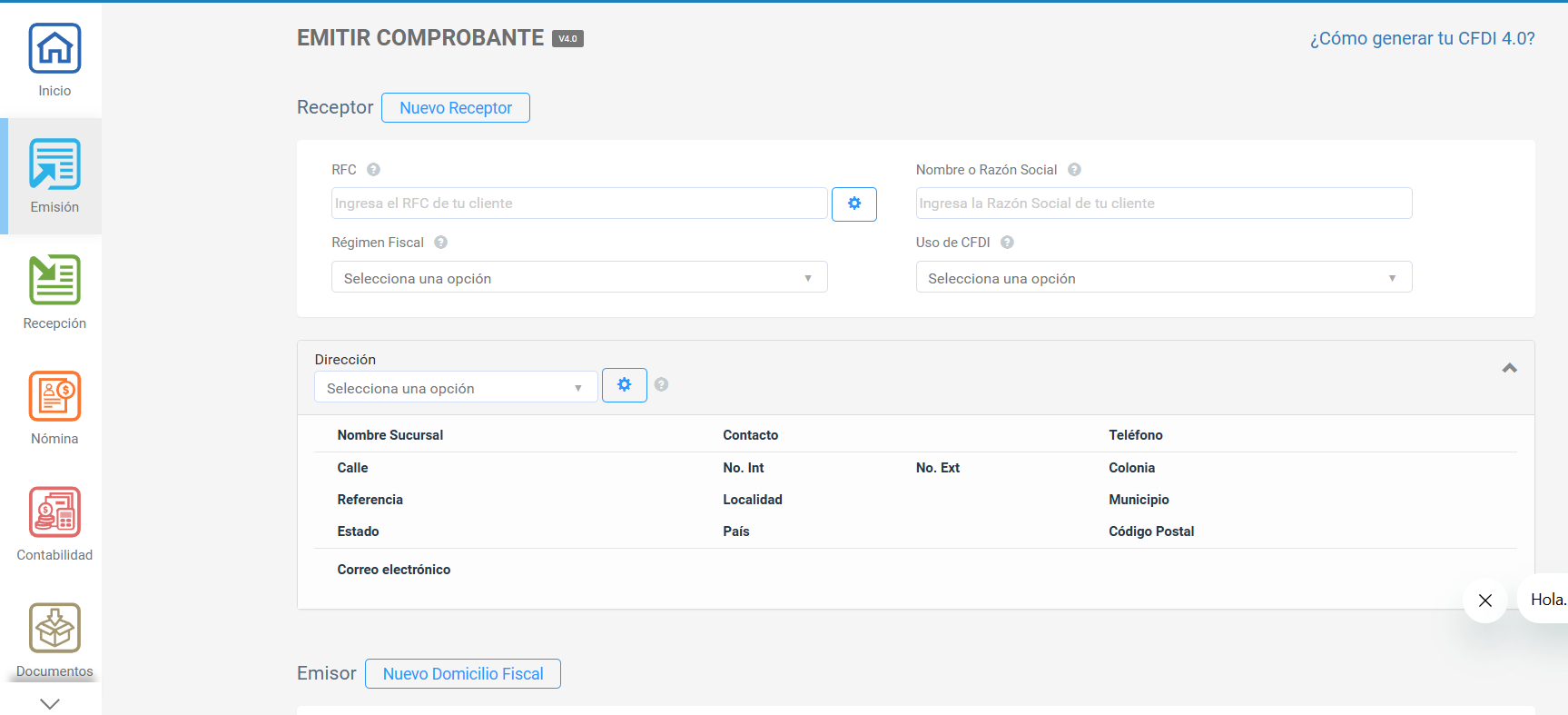This screenshot has height=715, width=1568.
Task: Click the No. Ext label
Action: (x=938, y=468)
